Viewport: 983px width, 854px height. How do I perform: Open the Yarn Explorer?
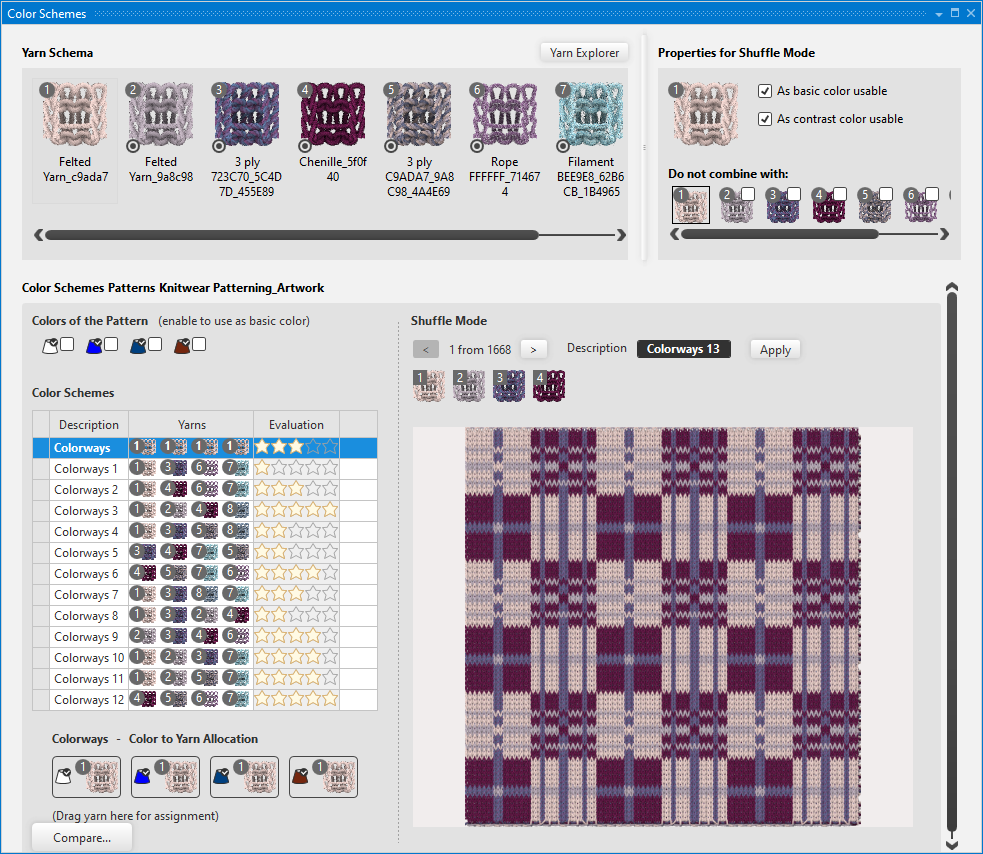pos(584,53)
